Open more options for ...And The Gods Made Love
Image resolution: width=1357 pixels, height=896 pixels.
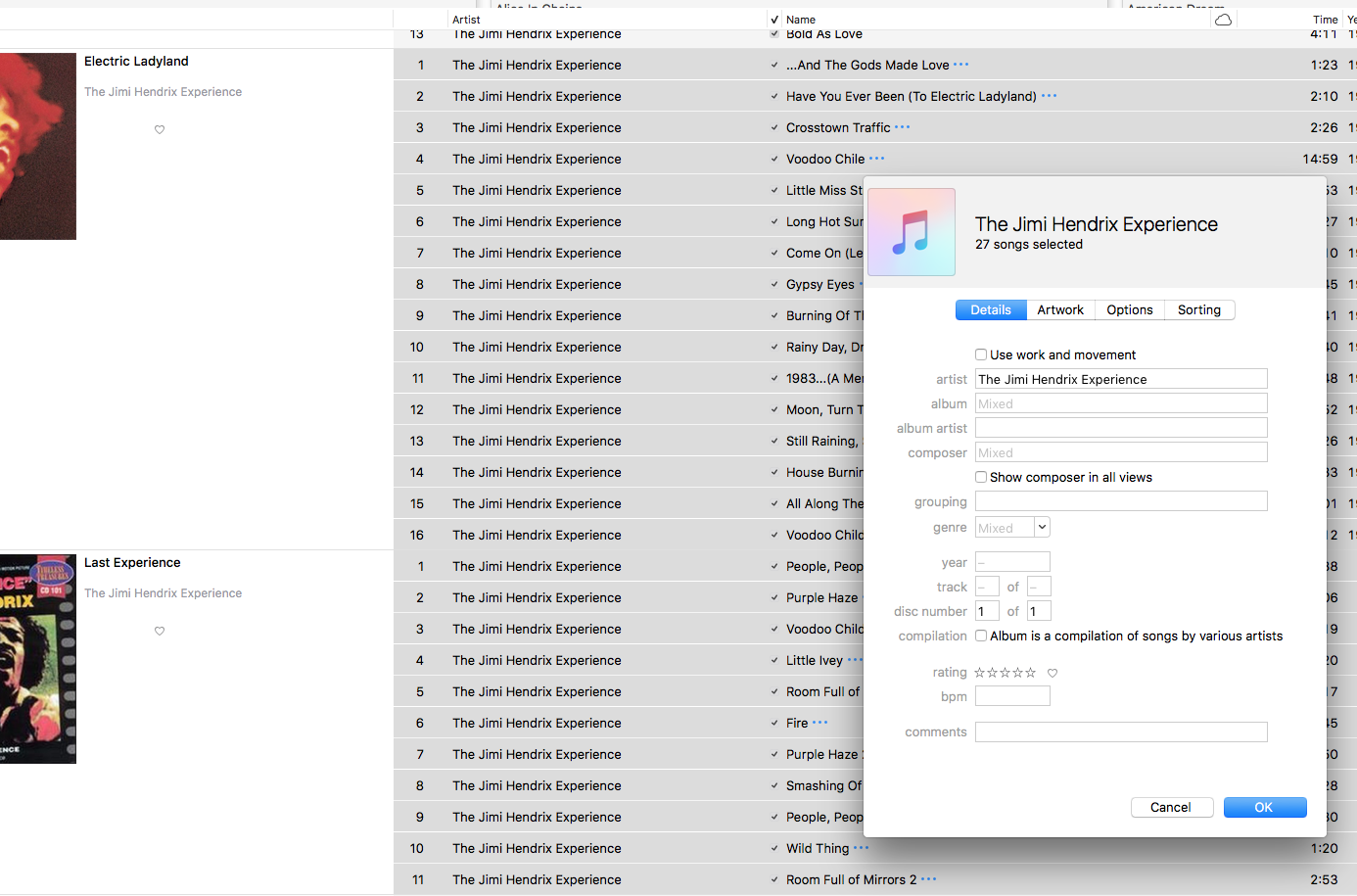tap(961, 65)
